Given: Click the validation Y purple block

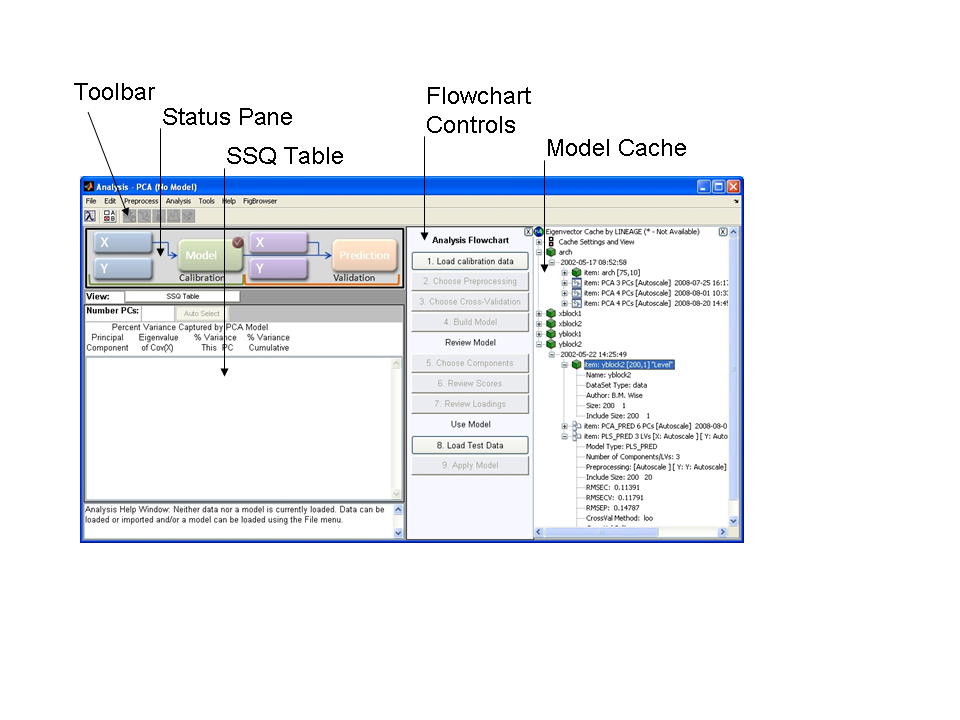Looking at the screenshot, I should [x=279, y=269].
